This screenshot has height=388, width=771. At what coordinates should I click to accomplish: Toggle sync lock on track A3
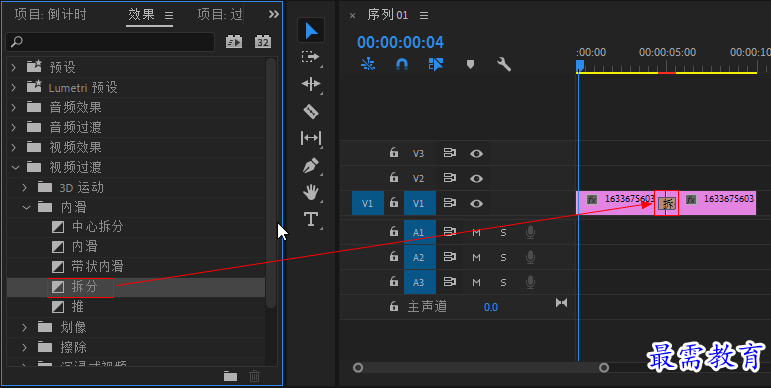point(449,282)
